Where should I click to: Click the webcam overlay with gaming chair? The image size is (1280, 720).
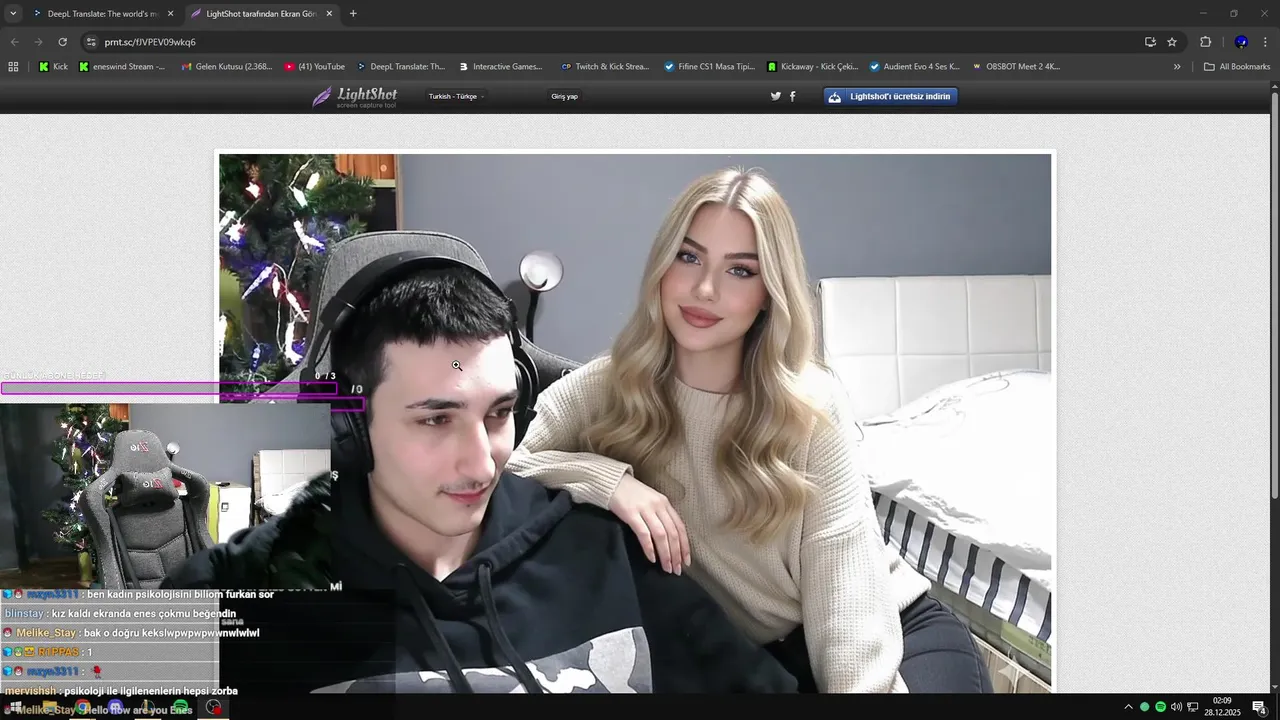tap(165, 495)
